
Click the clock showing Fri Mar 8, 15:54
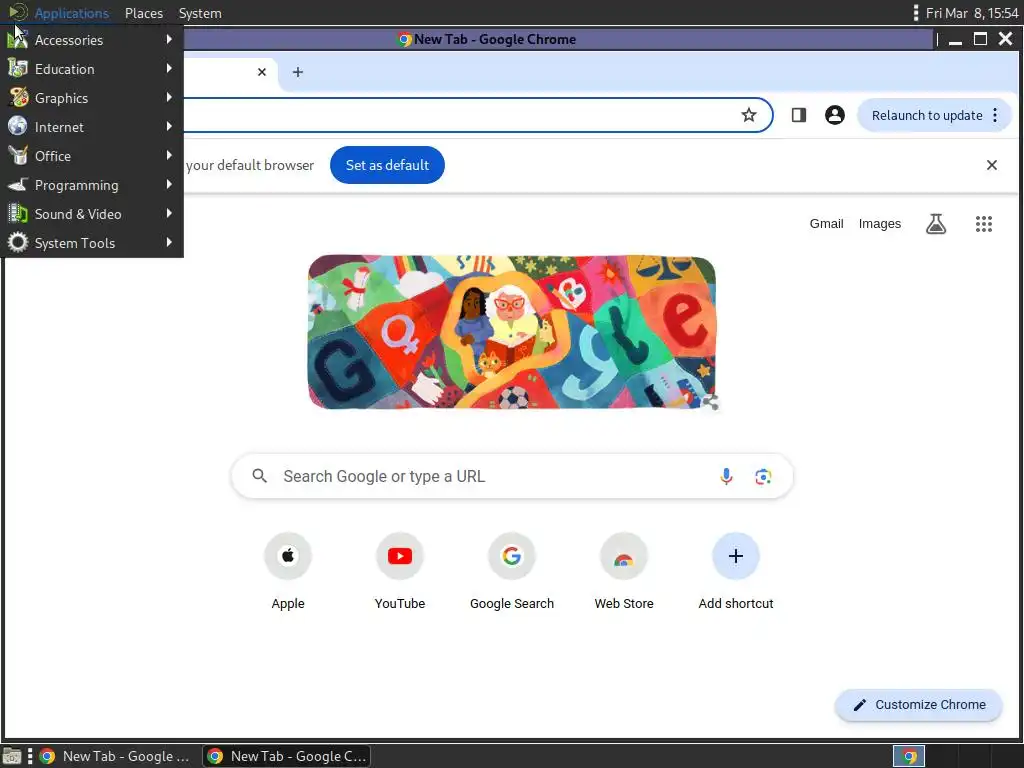(x=972, y=13)
